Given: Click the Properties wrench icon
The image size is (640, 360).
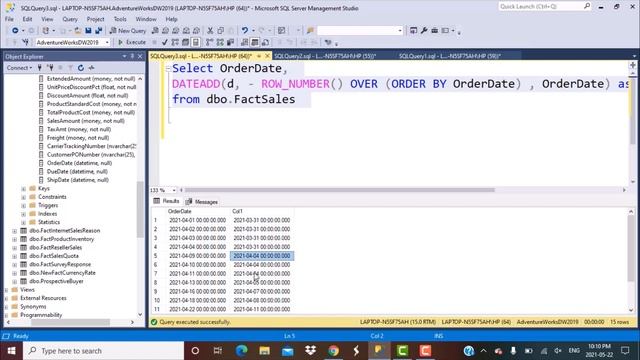Looking at the screenshot, I should pos(424,31).
